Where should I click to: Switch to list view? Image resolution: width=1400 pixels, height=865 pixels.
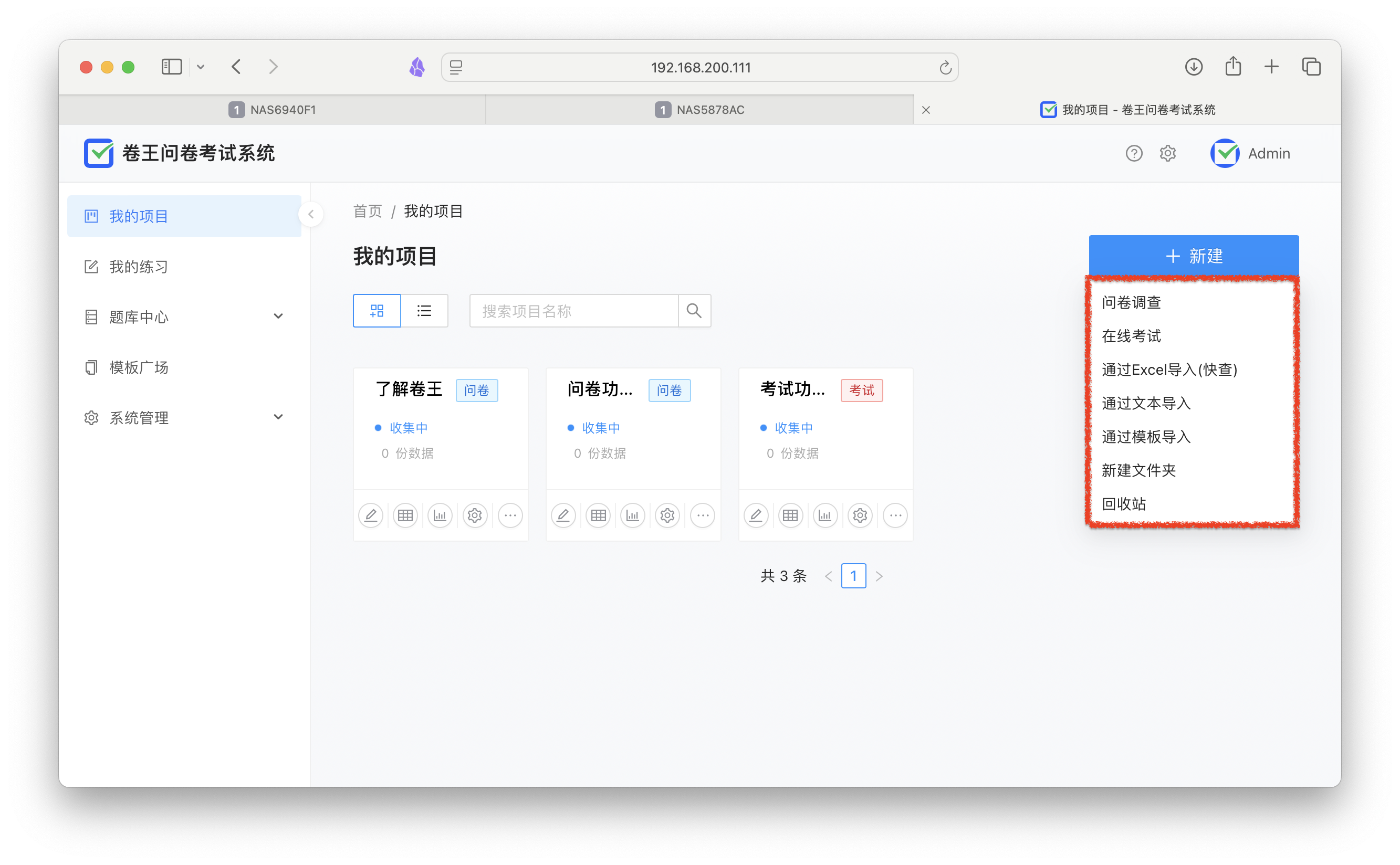(x=424, y=311)
